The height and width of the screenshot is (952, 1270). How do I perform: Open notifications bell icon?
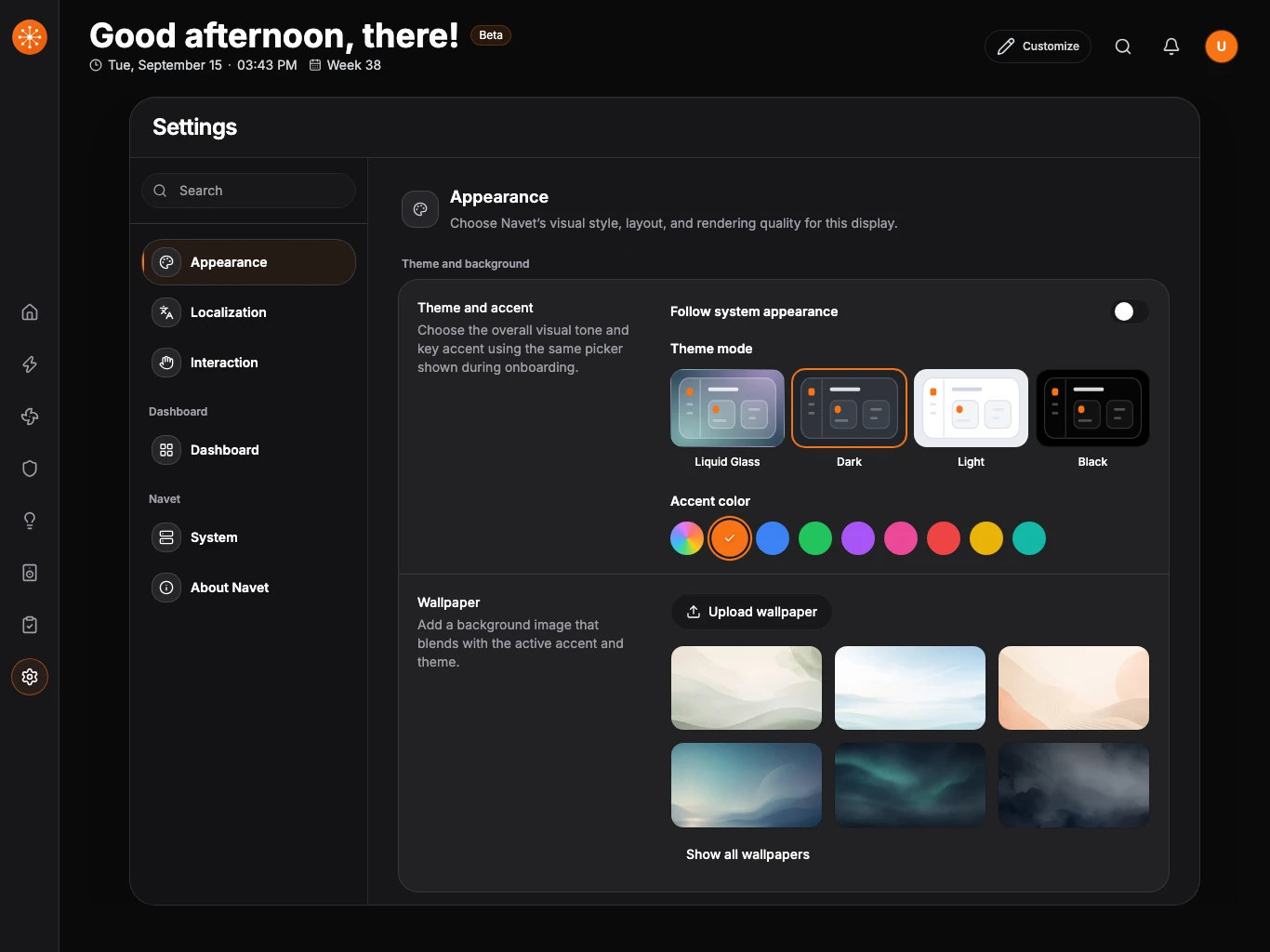1171,46
